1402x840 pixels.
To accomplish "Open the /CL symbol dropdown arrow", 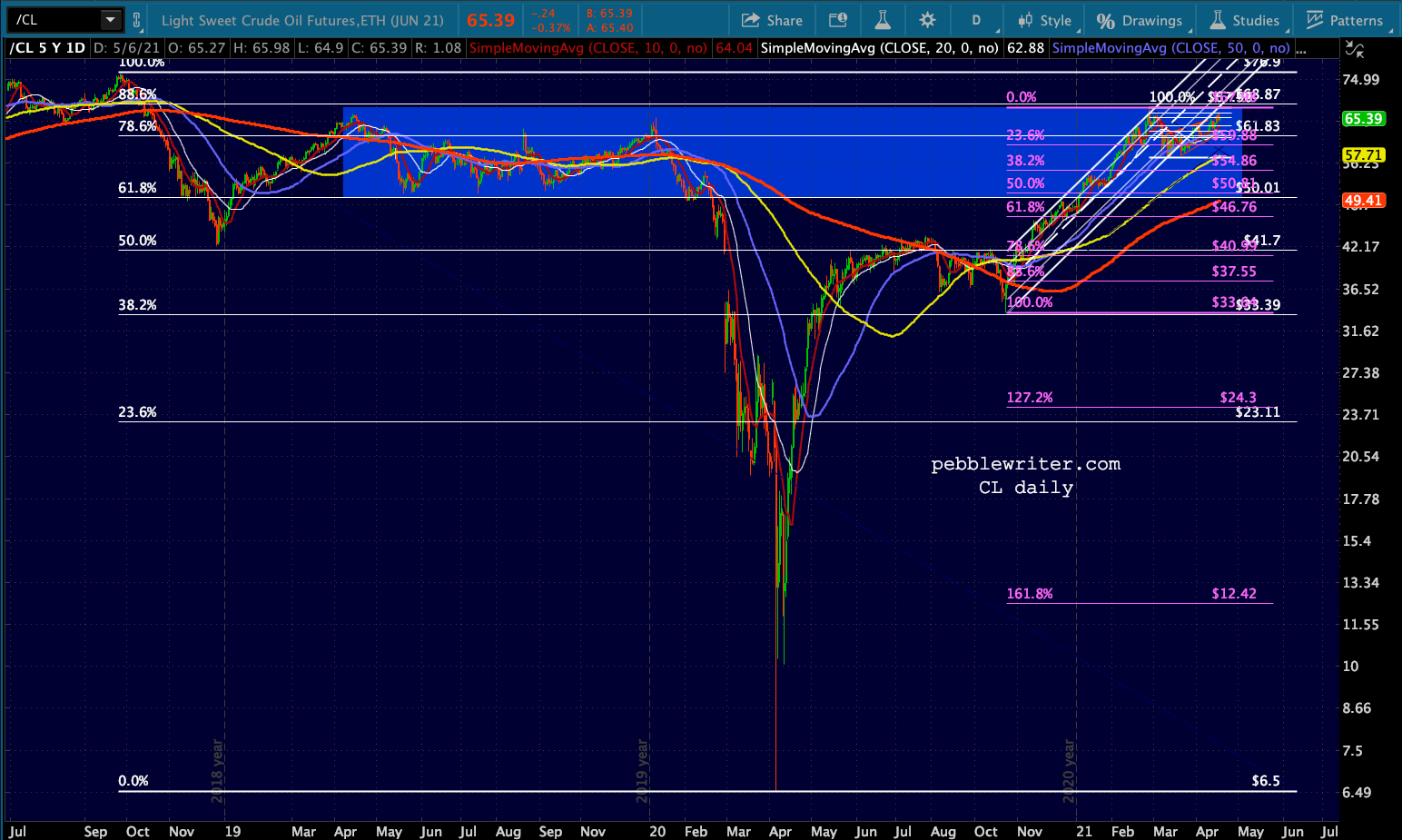I will click(110, 20).
